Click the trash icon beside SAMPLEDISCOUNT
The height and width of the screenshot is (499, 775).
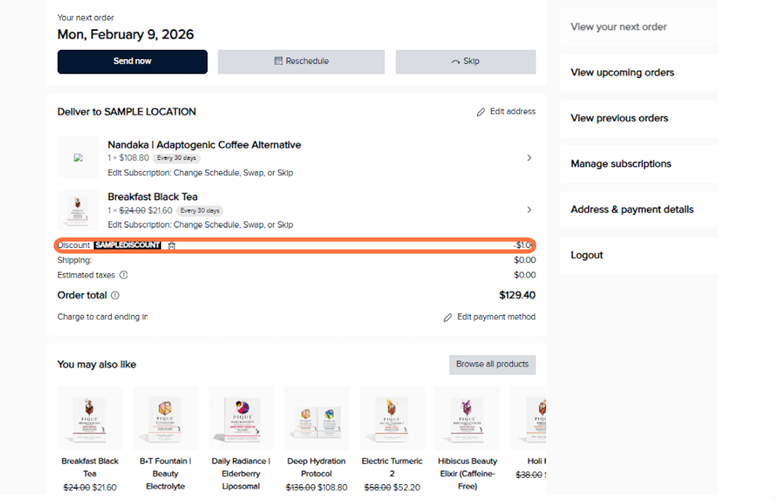[172, 245]
